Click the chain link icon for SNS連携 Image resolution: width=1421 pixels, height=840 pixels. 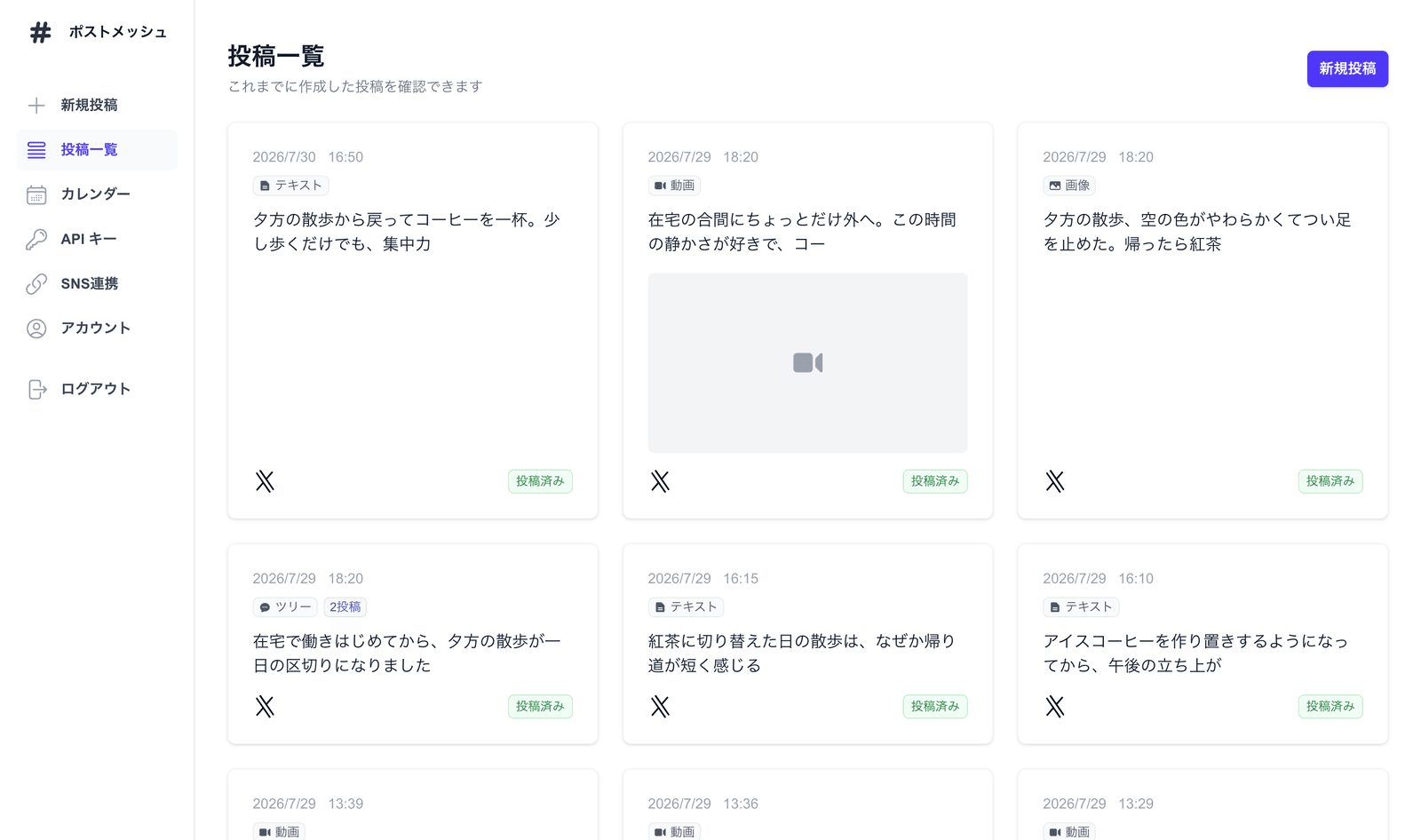pos(36,284)
